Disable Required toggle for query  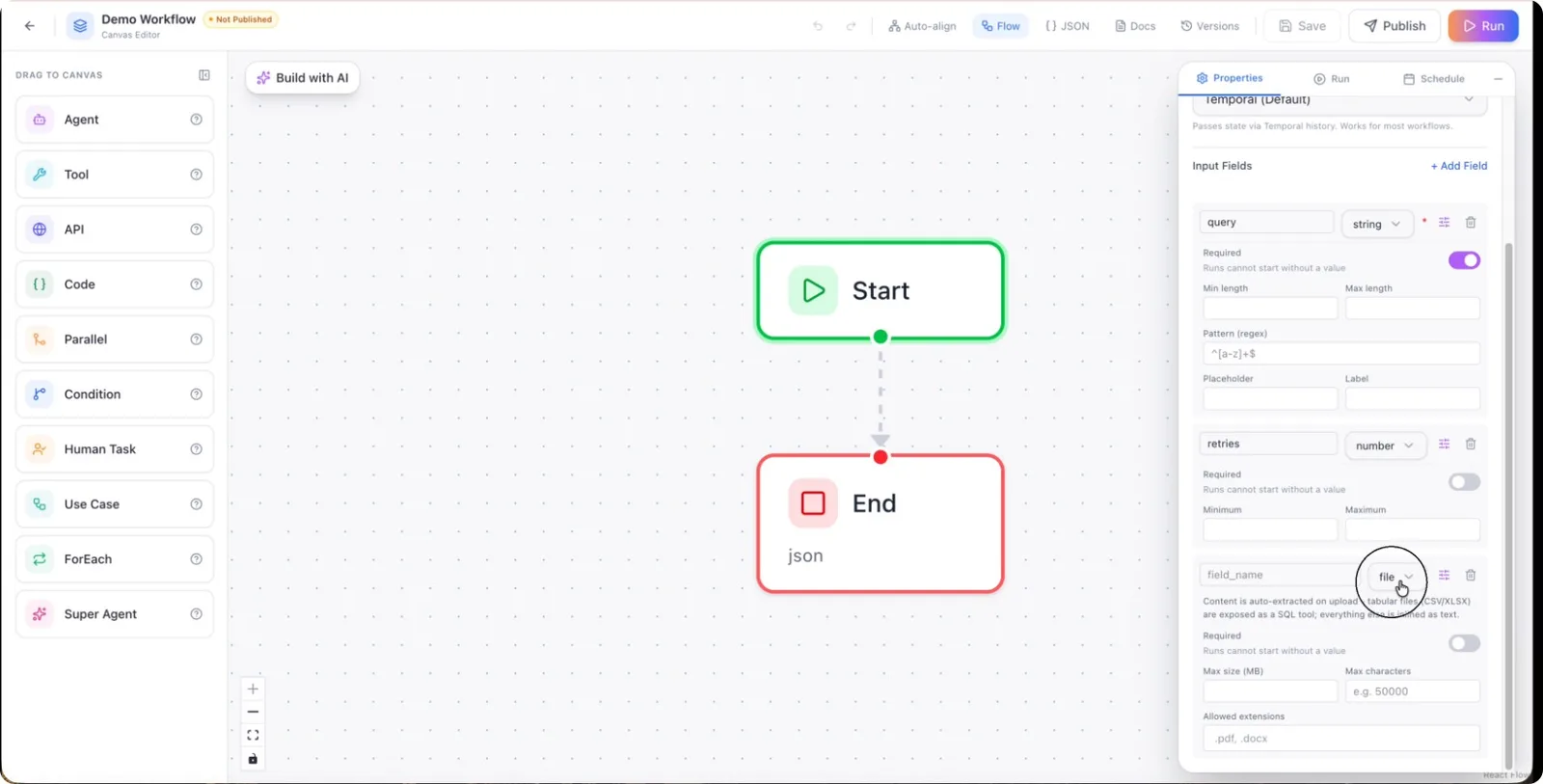(x=1464, y=260)
